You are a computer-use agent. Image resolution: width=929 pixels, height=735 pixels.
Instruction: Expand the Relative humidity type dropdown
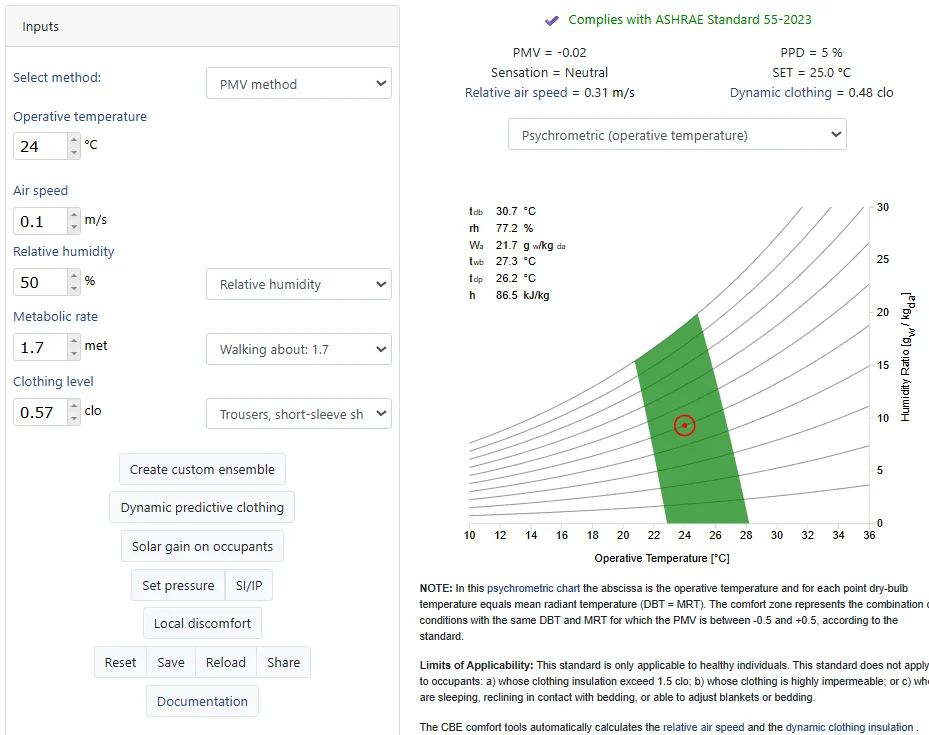tap(299, 284)
